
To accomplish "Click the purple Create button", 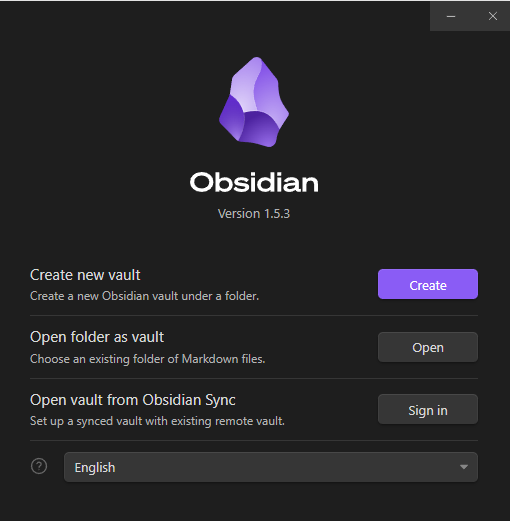I will tap(428, 284).
